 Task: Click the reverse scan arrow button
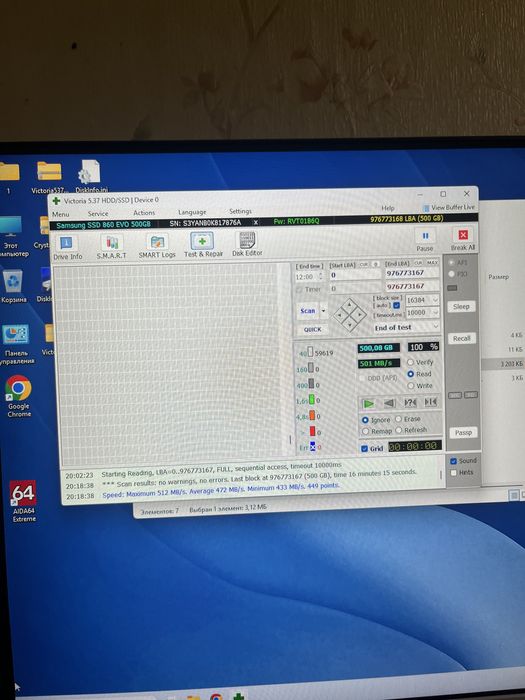[389, 403]
